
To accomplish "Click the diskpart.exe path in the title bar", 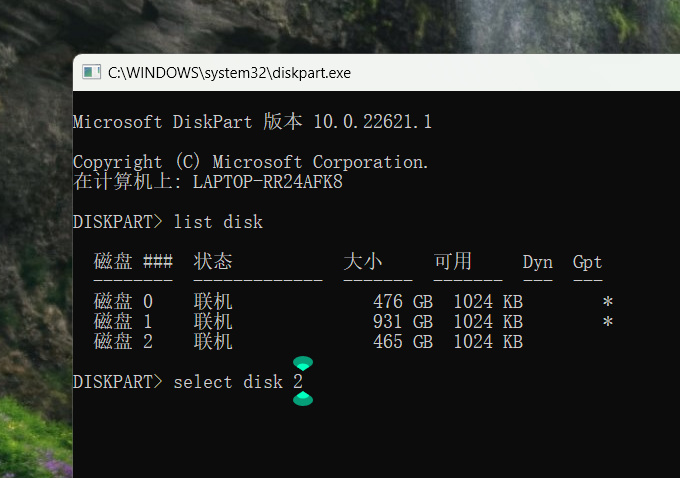I will coord(229,73).
